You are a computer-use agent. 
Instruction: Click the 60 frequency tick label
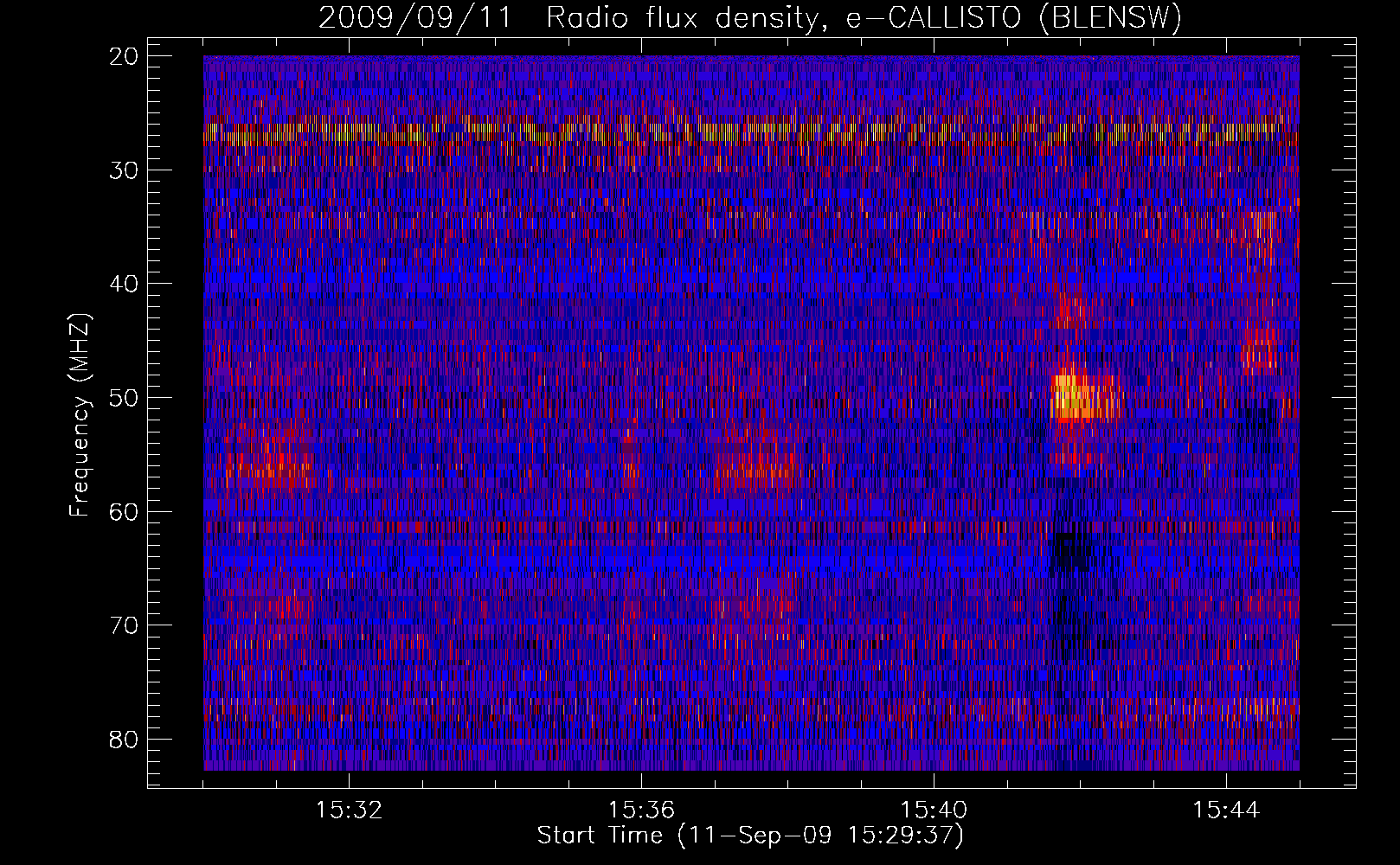click(125, 511)
